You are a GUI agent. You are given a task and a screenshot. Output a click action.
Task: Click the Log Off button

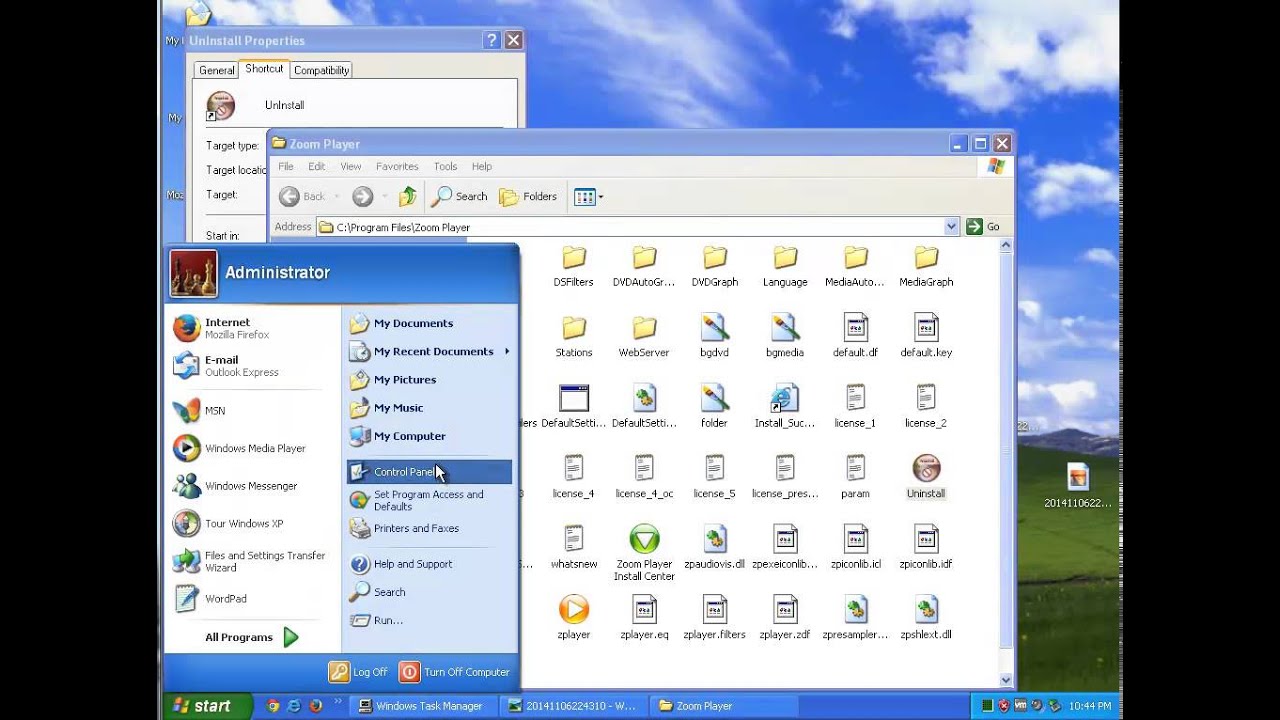pyautogui.click(x=358, y=672)
